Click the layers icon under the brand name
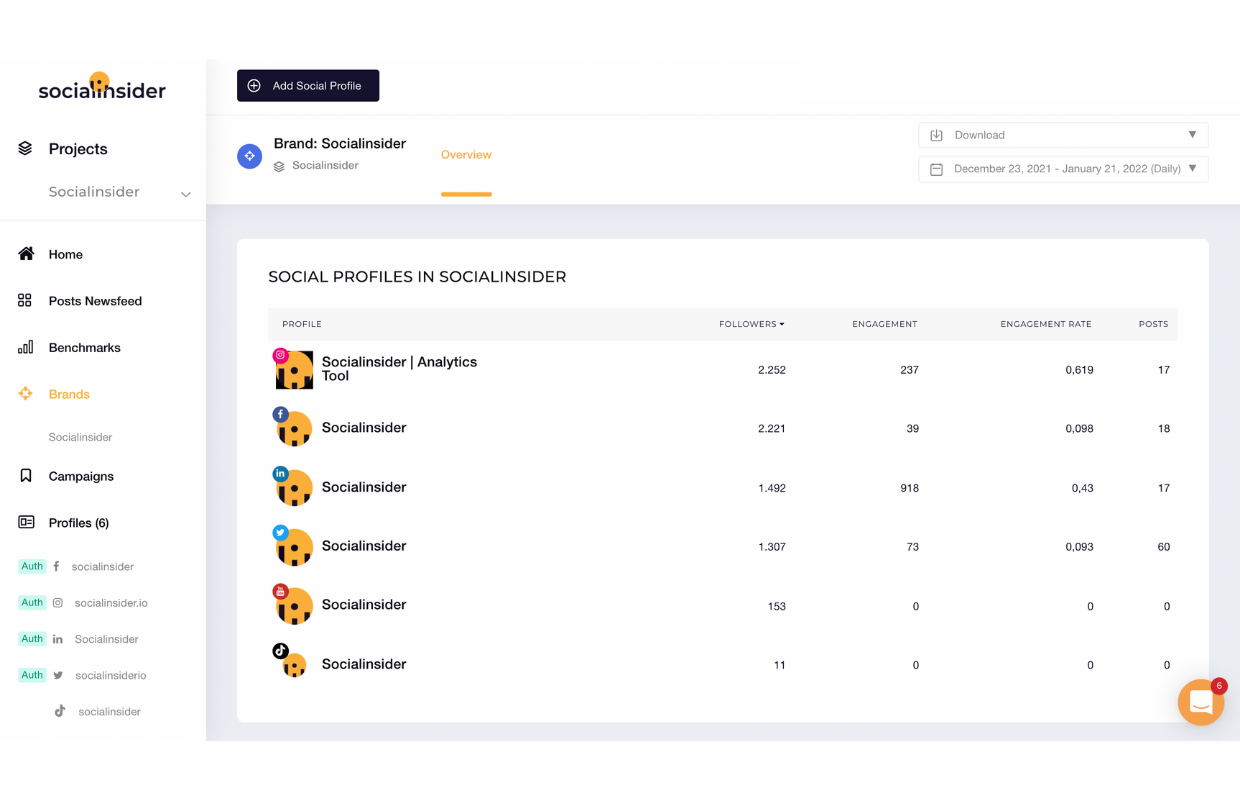This screenshot has width=1240, height=800. (280, 166)
